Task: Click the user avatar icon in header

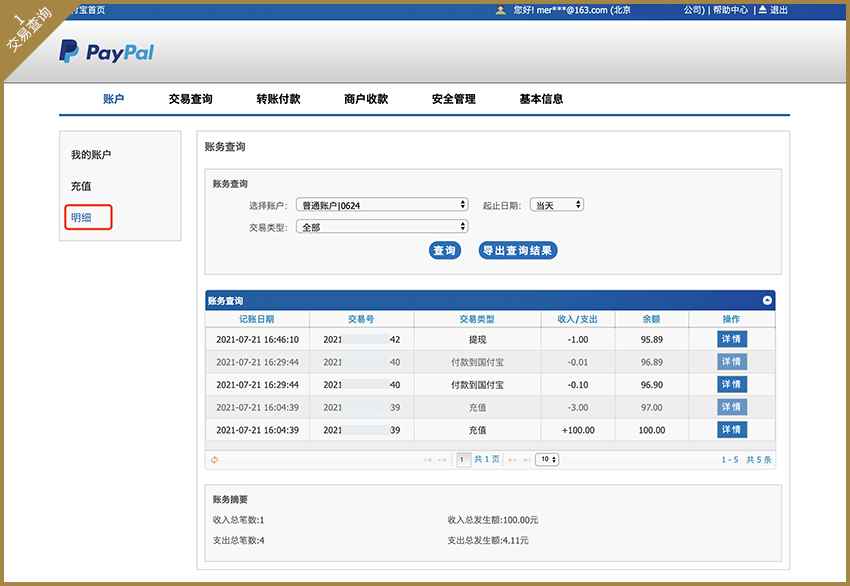Action: [500, 10]
